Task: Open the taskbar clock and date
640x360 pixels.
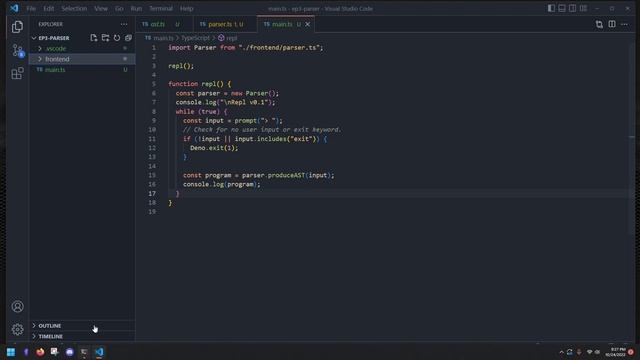Action: coord(616,352)
